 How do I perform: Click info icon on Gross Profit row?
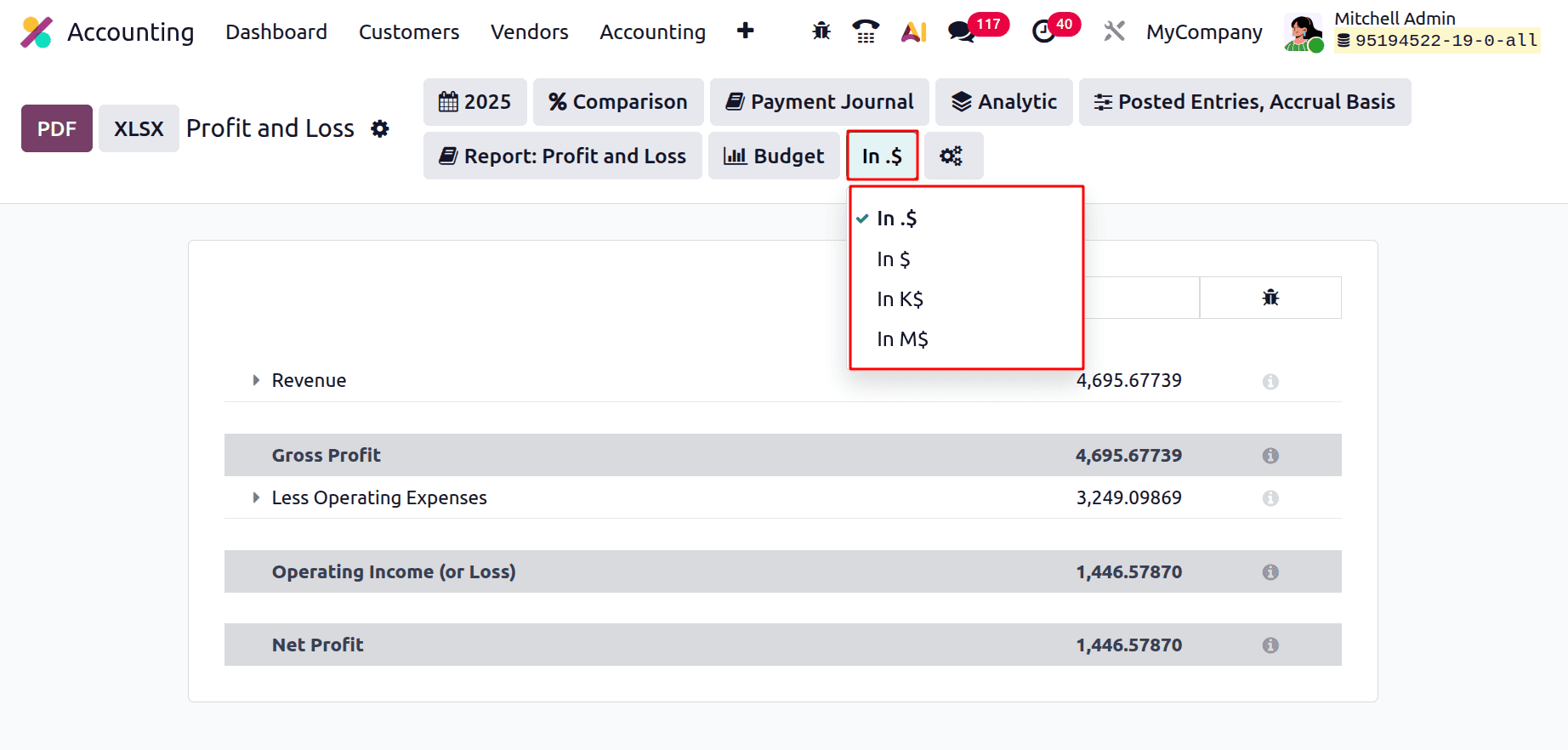click(x=1270, y=456)
